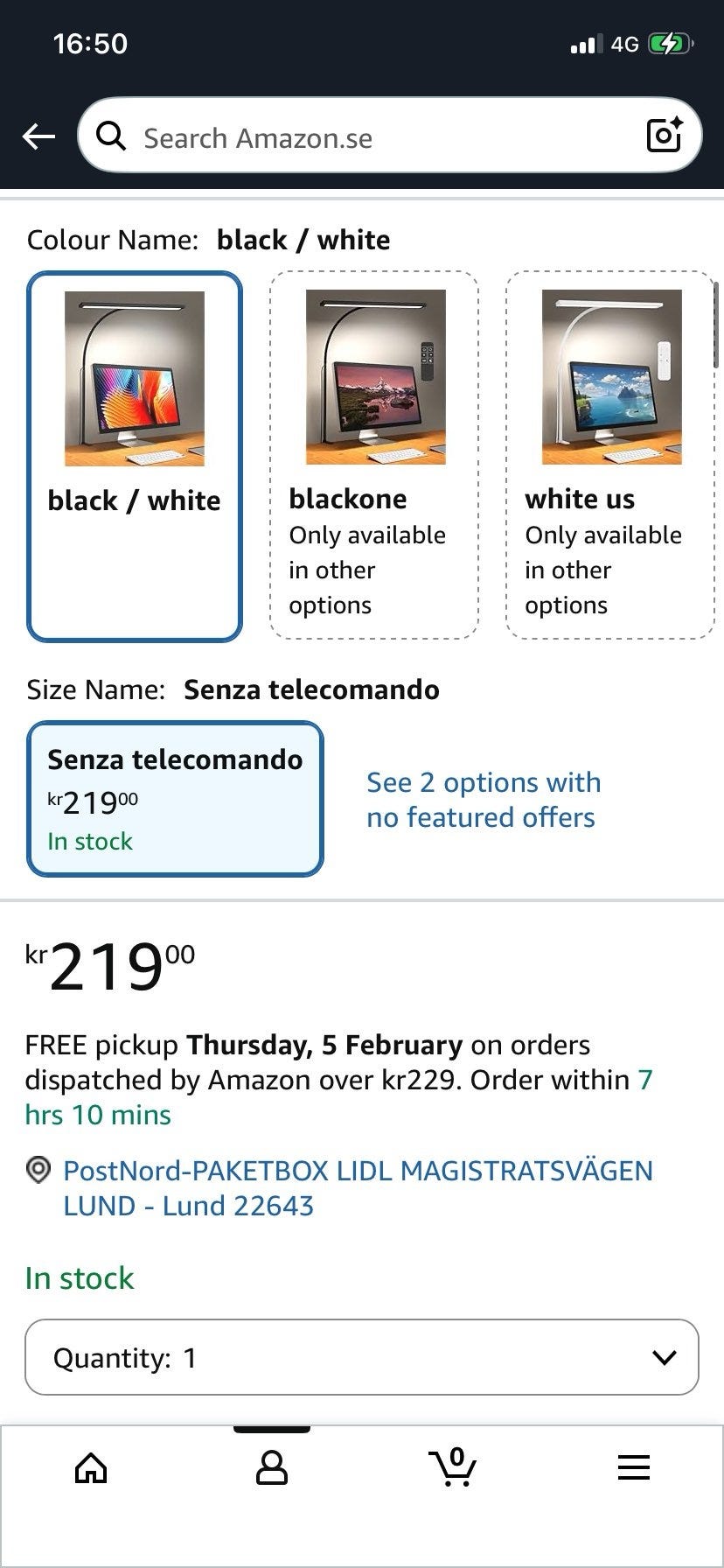Open camera lens search icon

664,135
